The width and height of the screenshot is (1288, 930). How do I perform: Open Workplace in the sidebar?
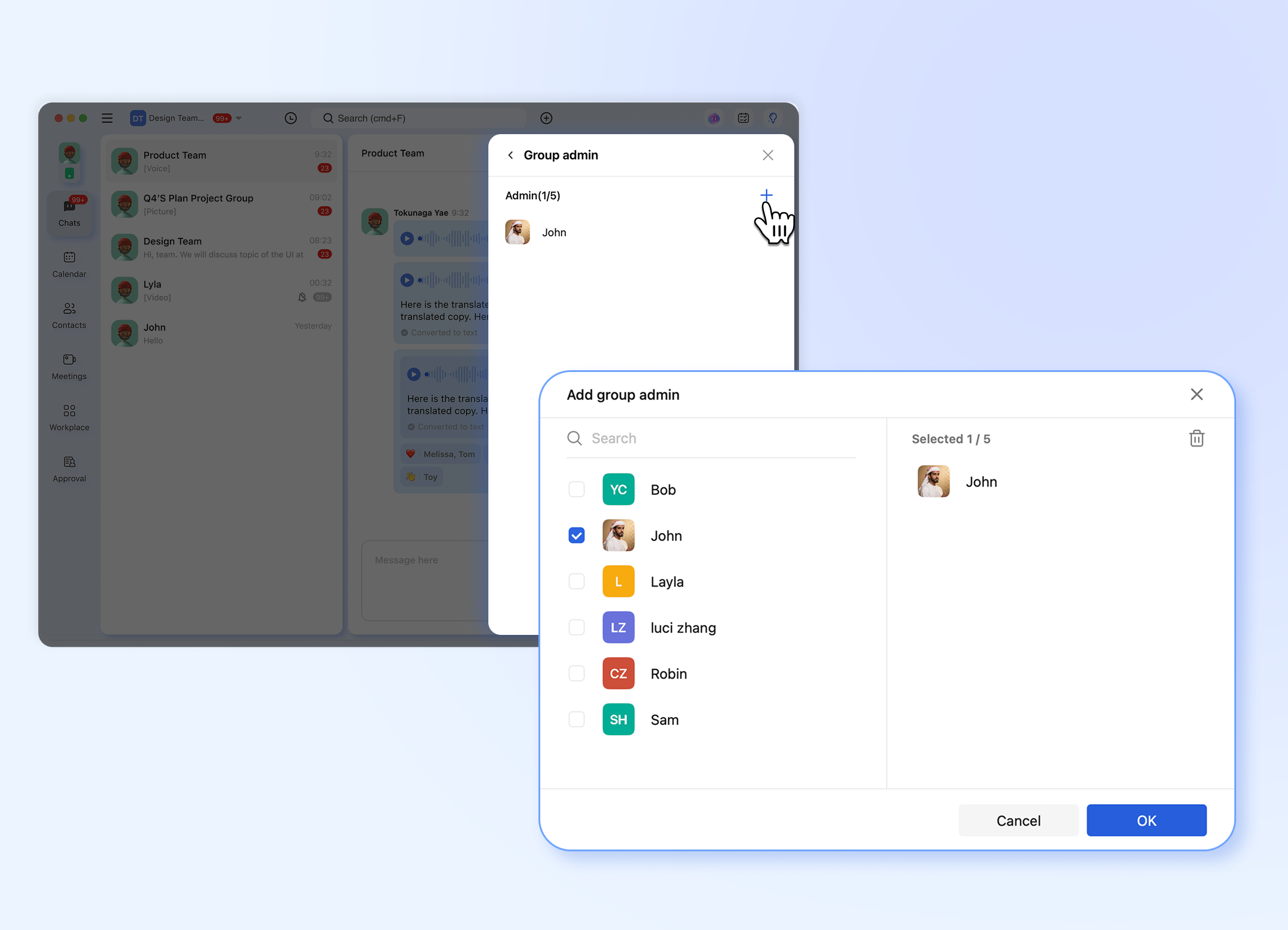click(x=69, y=417)
